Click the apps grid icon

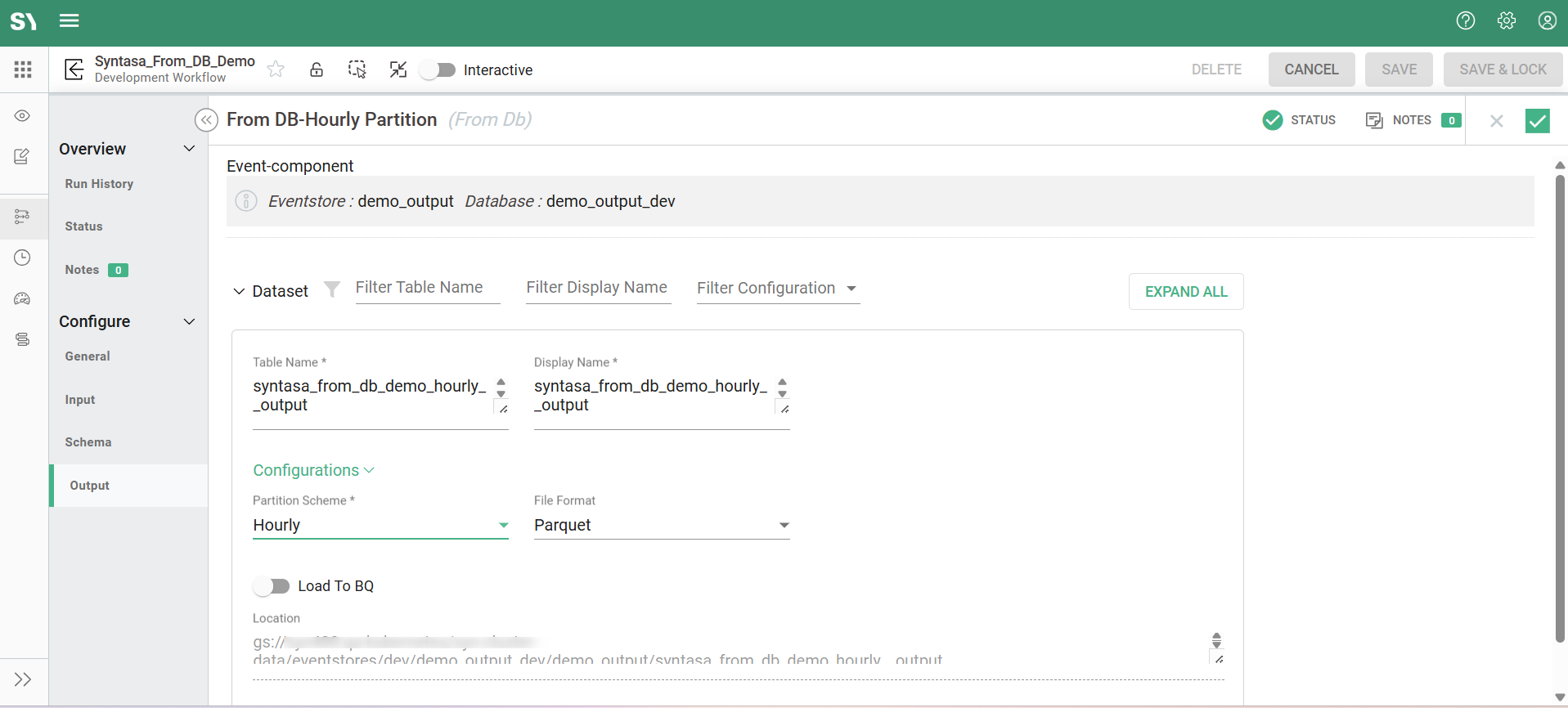[23, 69]
